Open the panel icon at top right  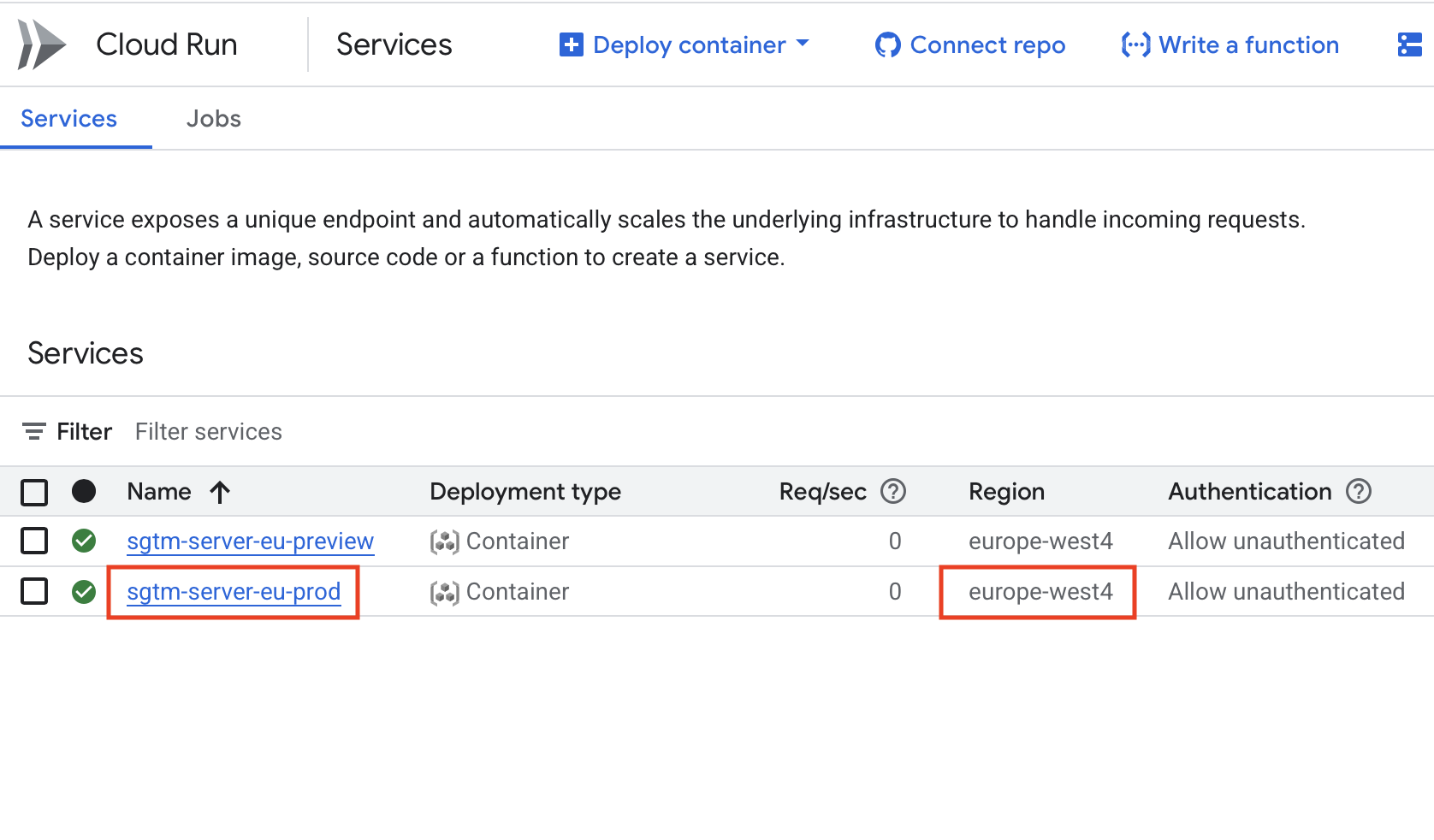click(1409, 44)
